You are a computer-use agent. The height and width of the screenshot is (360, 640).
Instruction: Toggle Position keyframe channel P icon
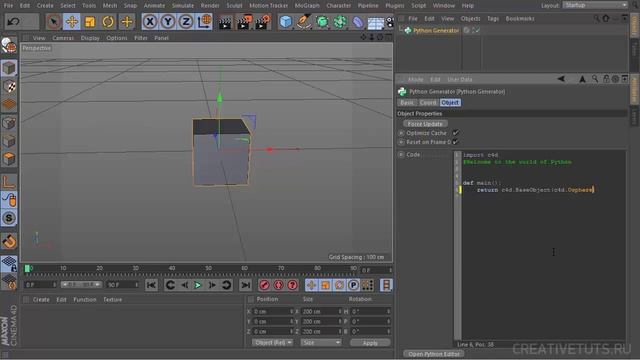pos(353,285)
